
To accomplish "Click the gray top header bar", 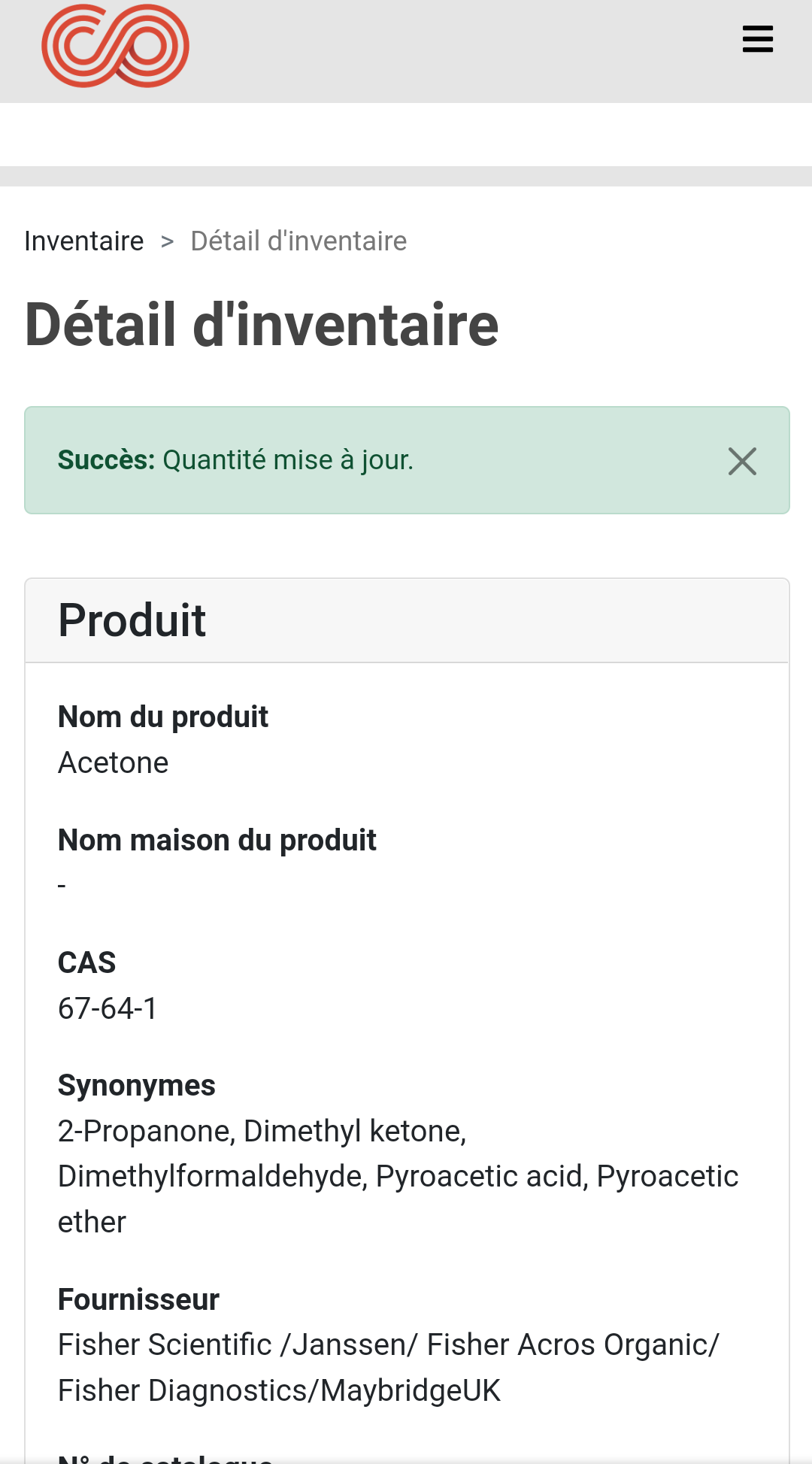I will [x=406, y=51].
